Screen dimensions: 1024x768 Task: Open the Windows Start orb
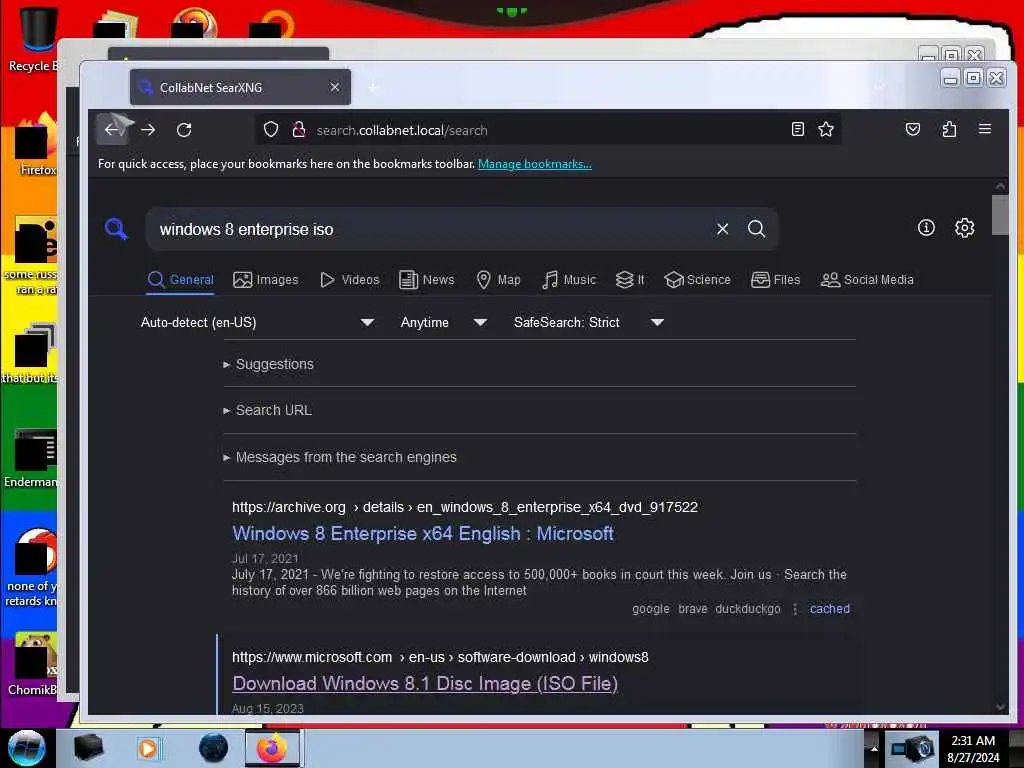coord(27,748)
